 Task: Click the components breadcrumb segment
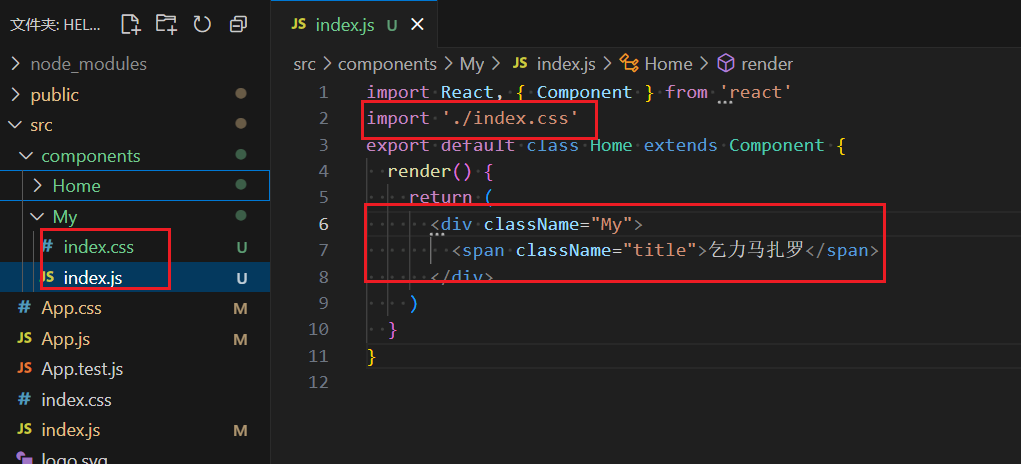click(387, 64)
